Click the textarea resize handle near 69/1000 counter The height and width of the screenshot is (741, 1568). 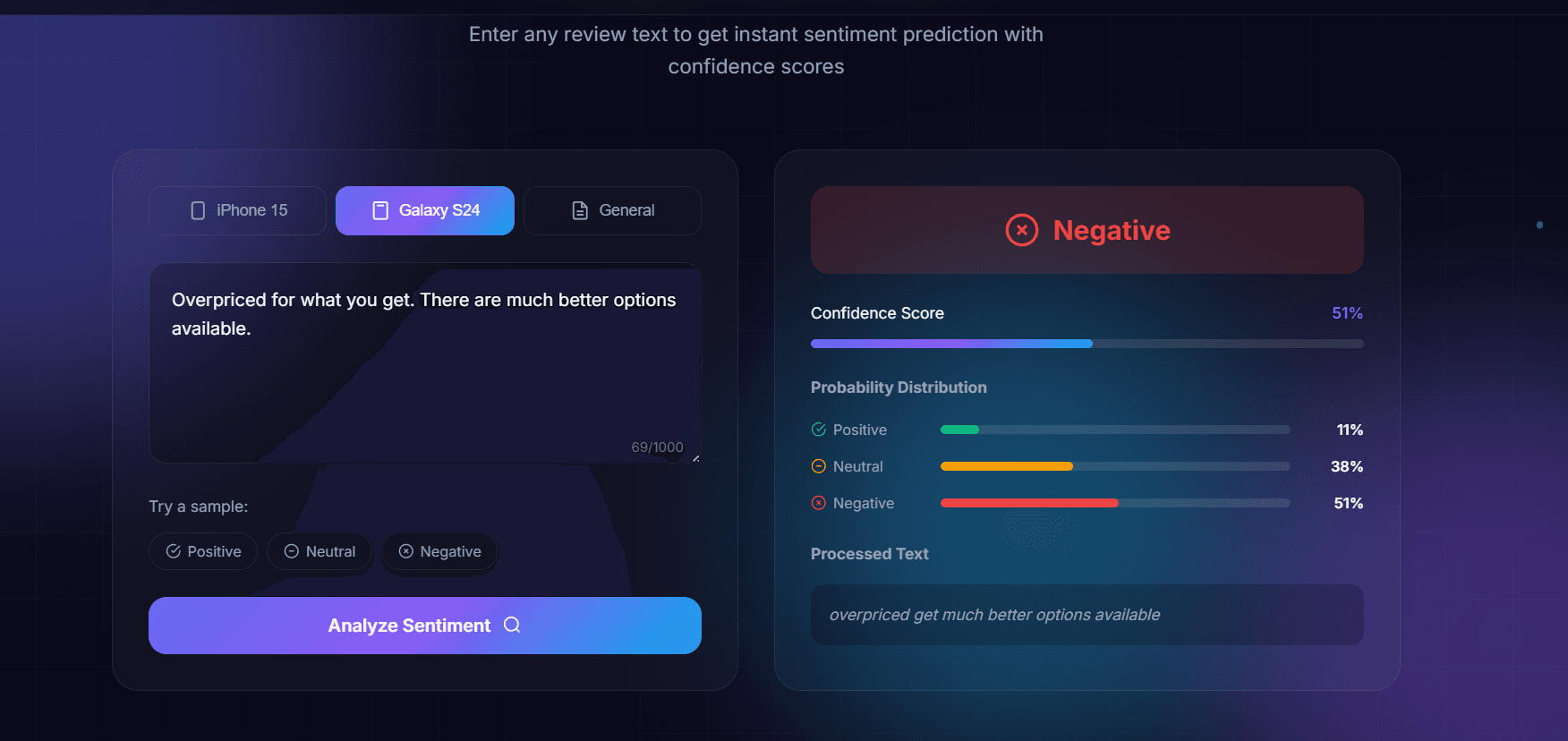(696, 458)
